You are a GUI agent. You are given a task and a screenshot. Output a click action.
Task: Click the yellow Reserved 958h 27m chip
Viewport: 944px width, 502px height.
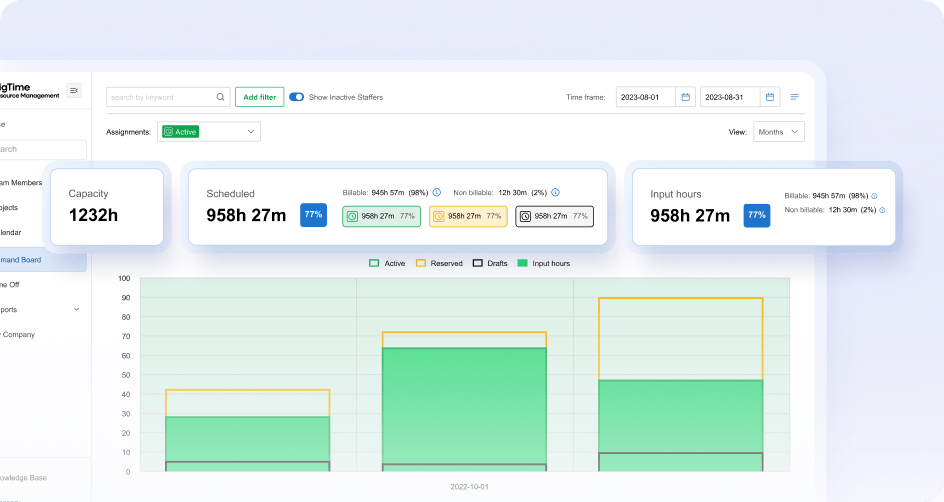tap(468, 217)
